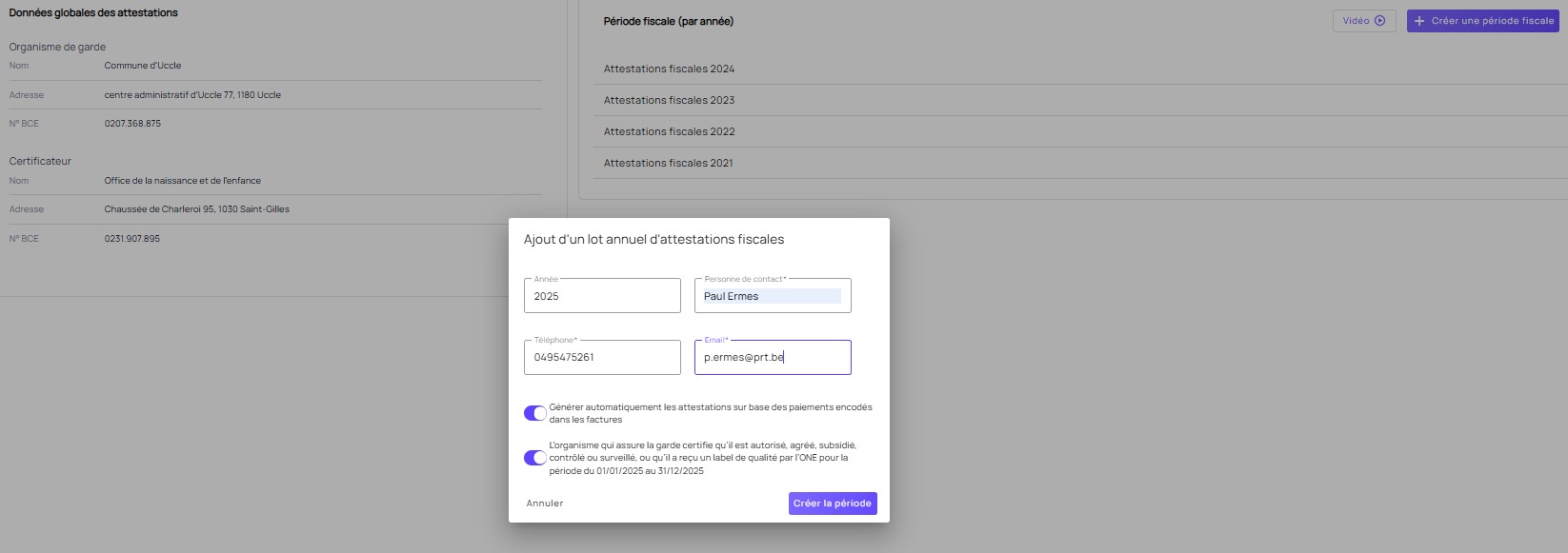Click the BCE number 0207.368.875
The width and height of the screenshot is (1568, 553).
click(x=132, y=124)
